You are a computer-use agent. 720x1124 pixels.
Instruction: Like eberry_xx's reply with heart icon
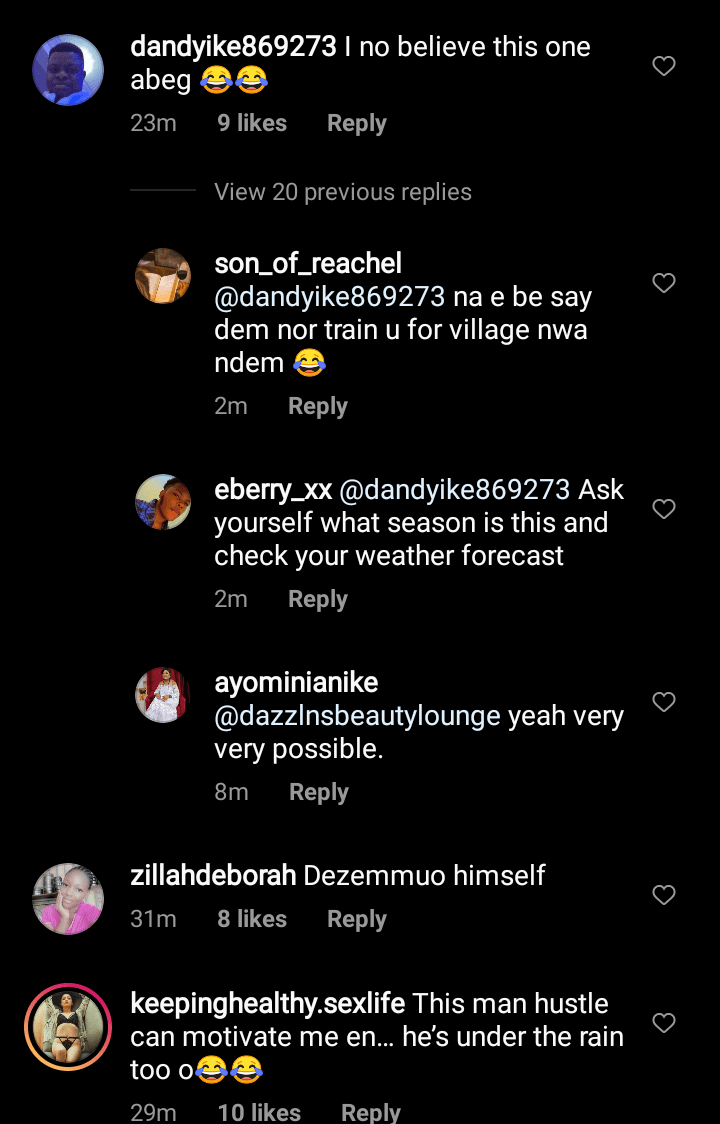[x=664, y=509]
